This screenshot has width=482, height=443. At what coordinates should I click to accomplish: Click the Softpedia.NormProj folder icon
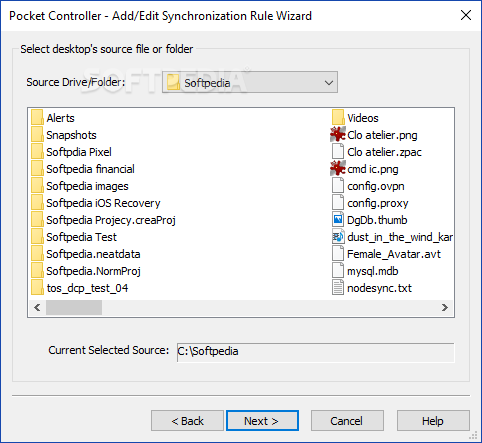click(x=37, y=271)
